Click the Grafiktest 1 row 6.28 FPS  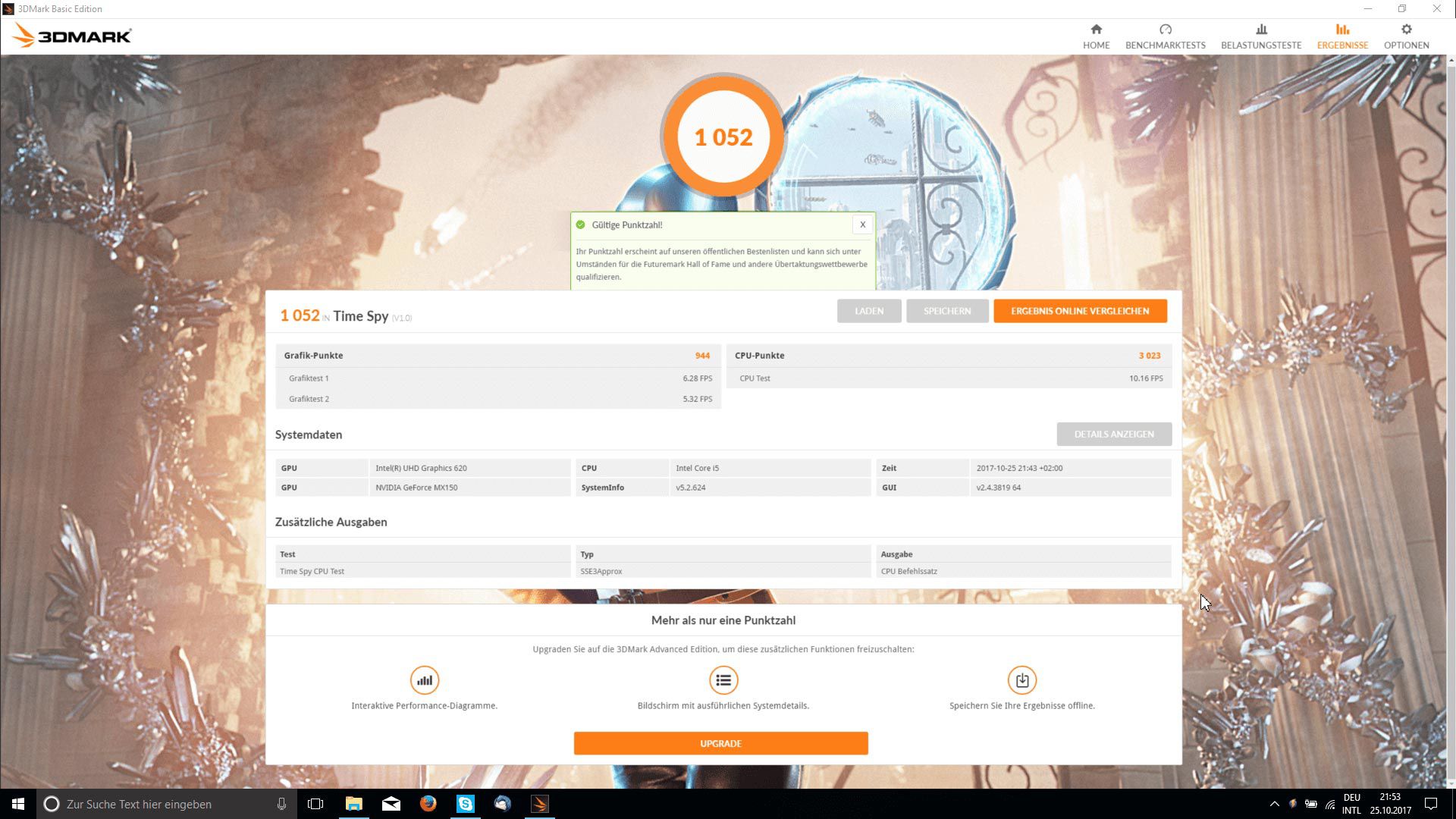point(498,378)
